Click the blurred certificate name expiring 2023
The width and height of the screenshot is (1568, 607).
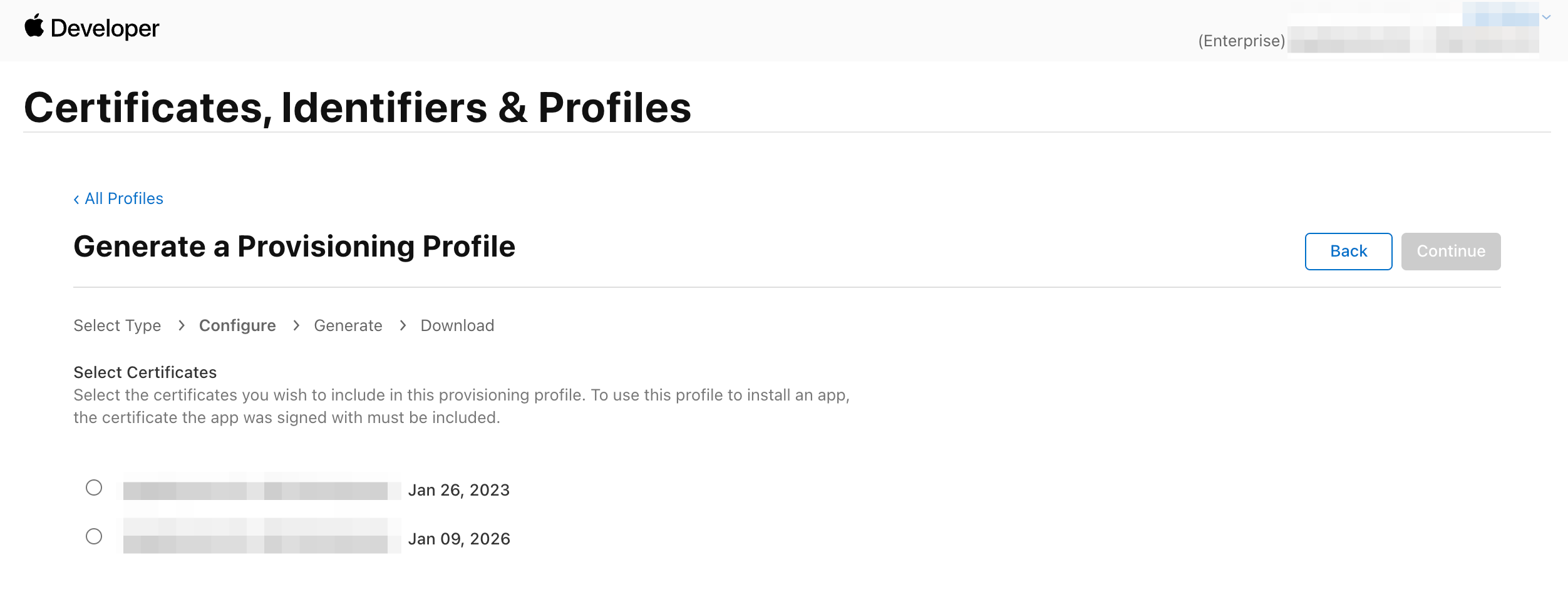[257, 490]
